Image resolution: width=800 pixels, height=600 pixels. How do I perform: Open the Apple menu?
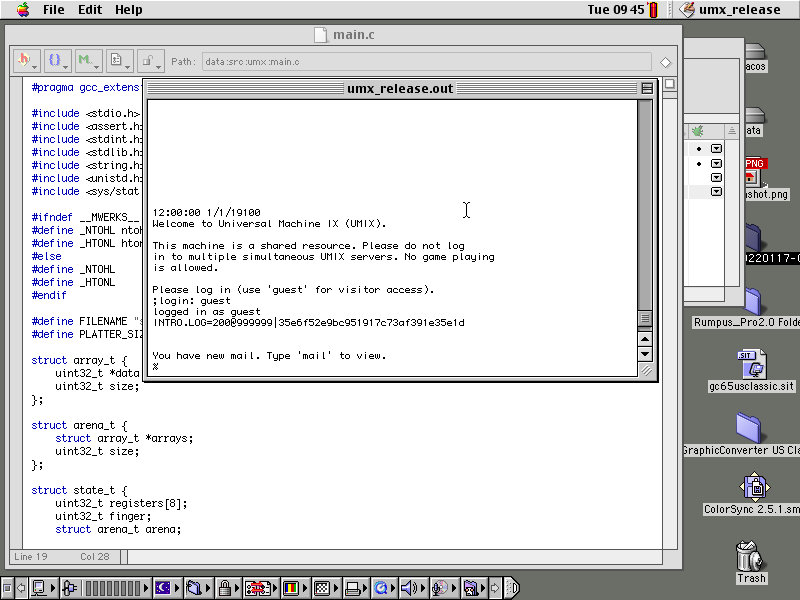point(23,10)
